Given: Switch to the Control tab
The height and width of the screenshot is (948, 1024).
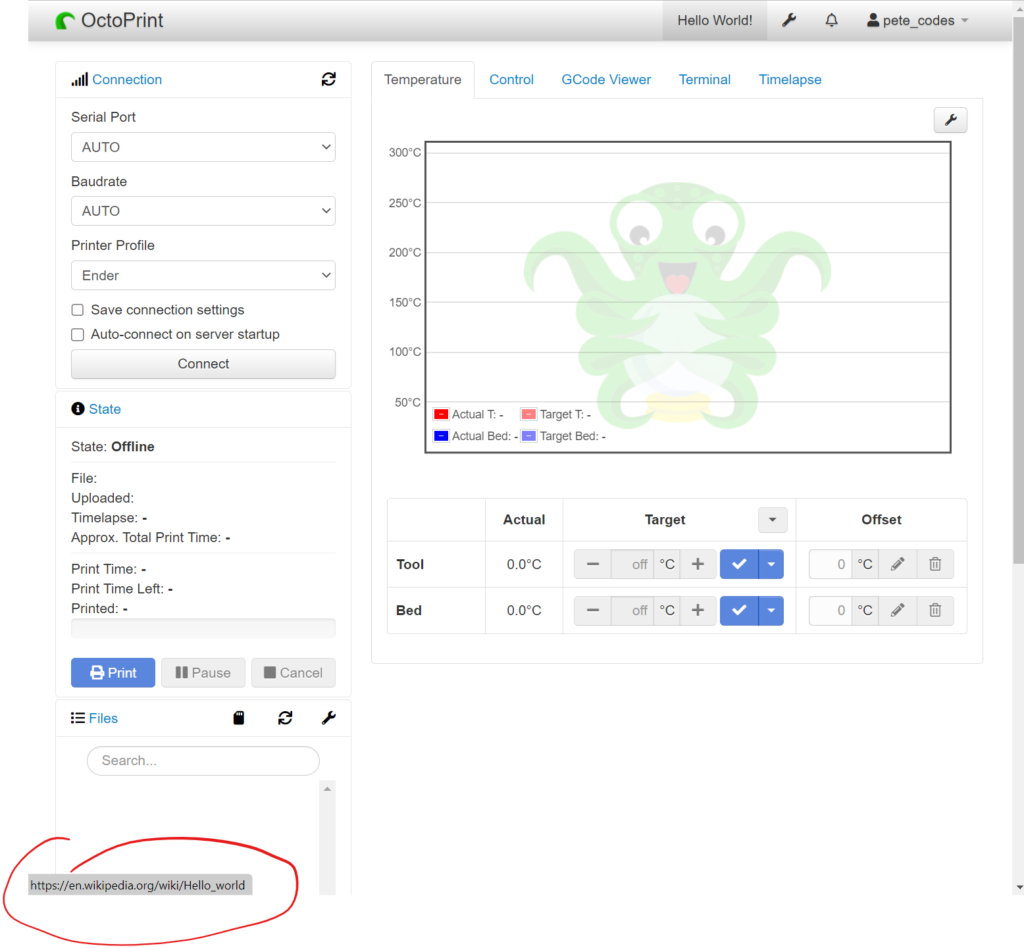Looking at the screenshot, I should [511, 80].
